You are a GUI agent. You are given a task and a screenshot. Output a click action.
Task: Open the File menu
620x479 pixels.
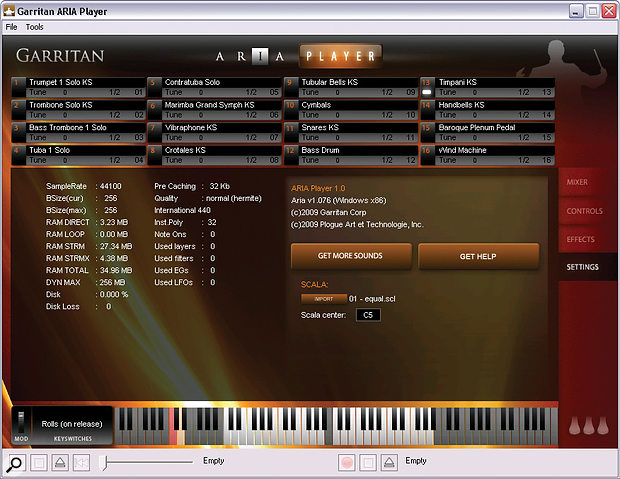[11, 27]
